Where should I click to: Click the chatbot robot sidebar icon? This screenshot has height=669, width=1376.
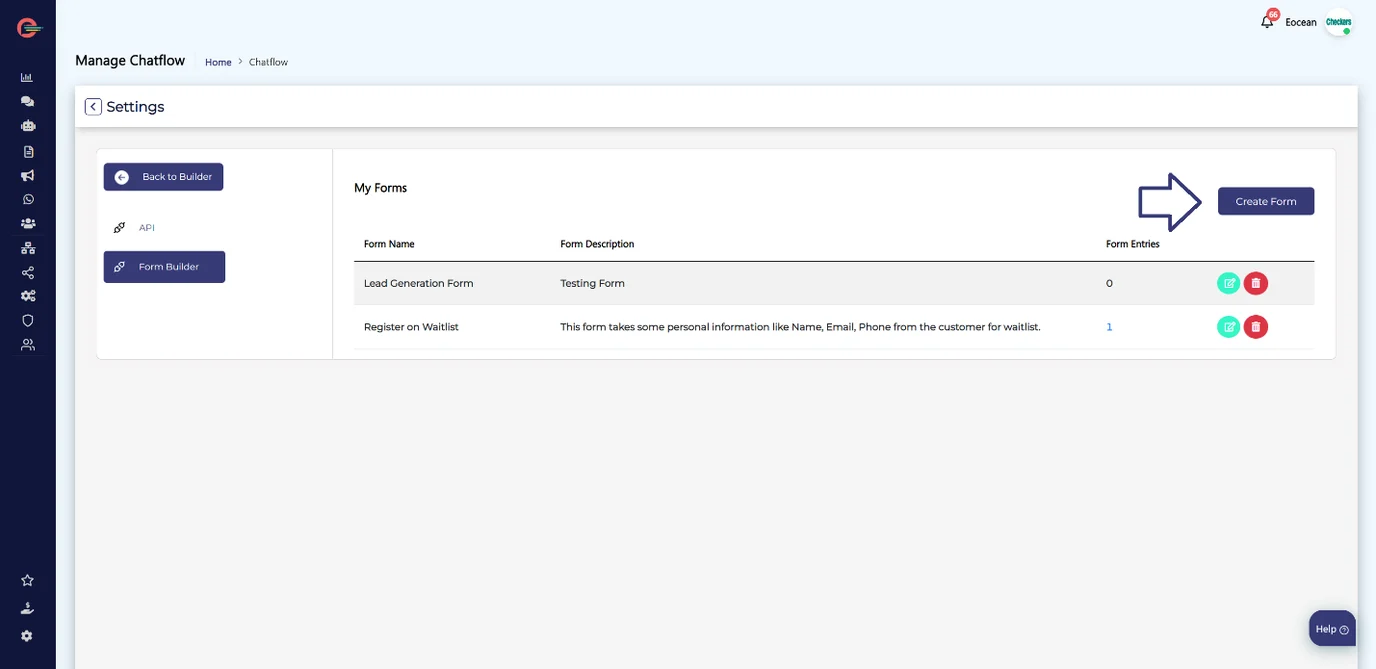pyautogui.click(x=27, y=126)
